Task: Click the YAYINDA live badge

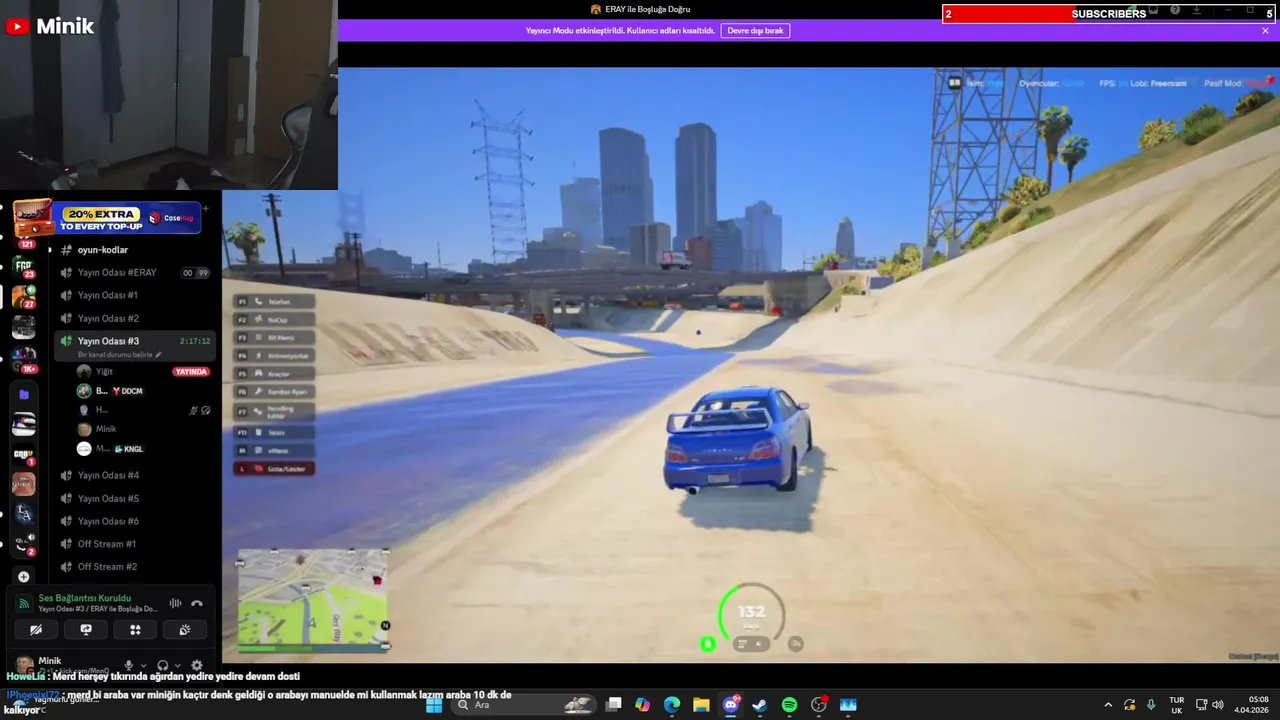Action: point(191,372)
